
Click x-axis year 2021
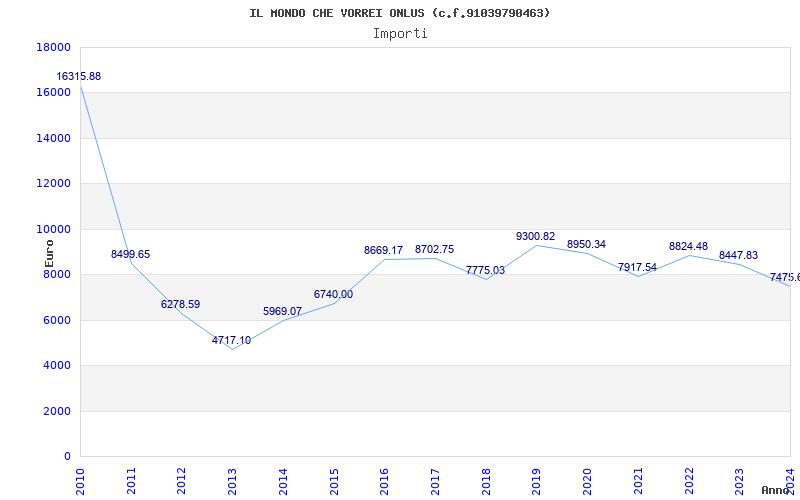(x=638, y=481)
